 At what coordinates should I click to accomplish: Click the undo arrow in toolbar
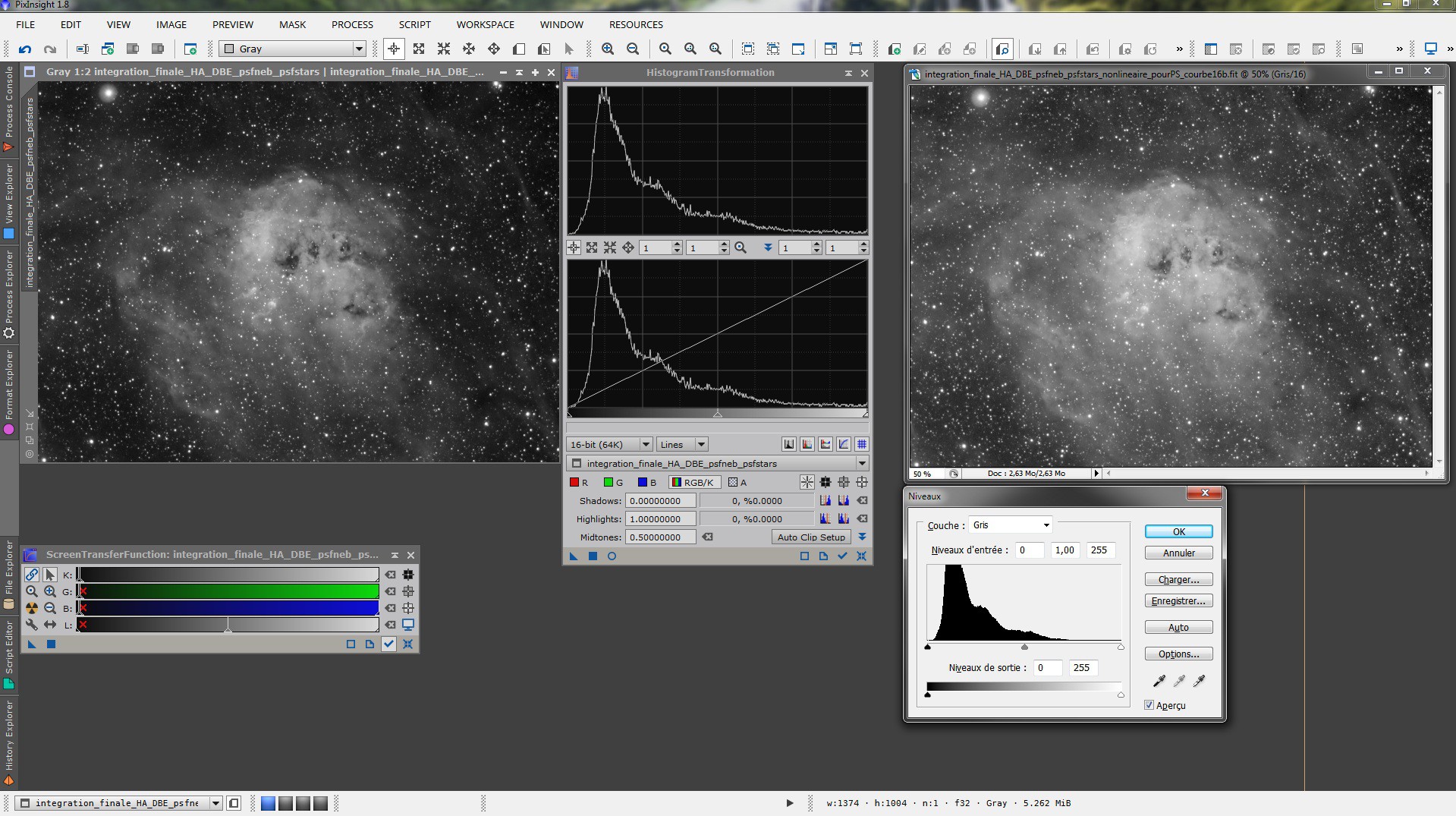(x=25, y=49)
